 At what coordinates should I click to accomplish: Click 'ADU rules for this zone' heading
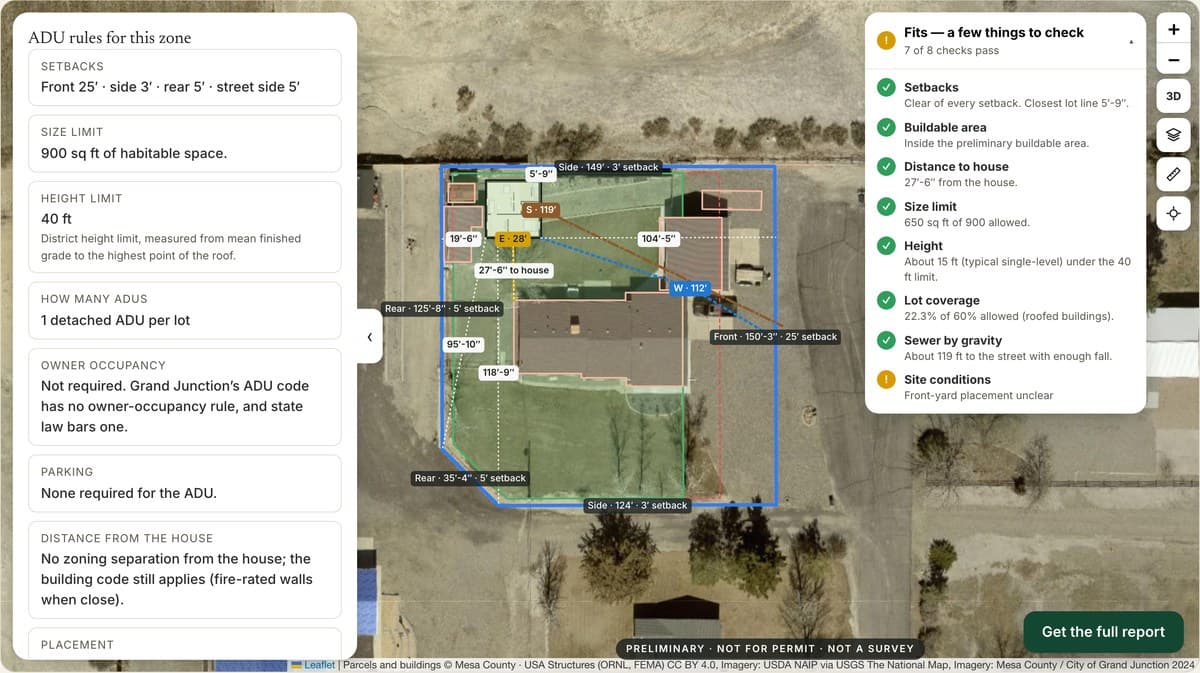110,38
